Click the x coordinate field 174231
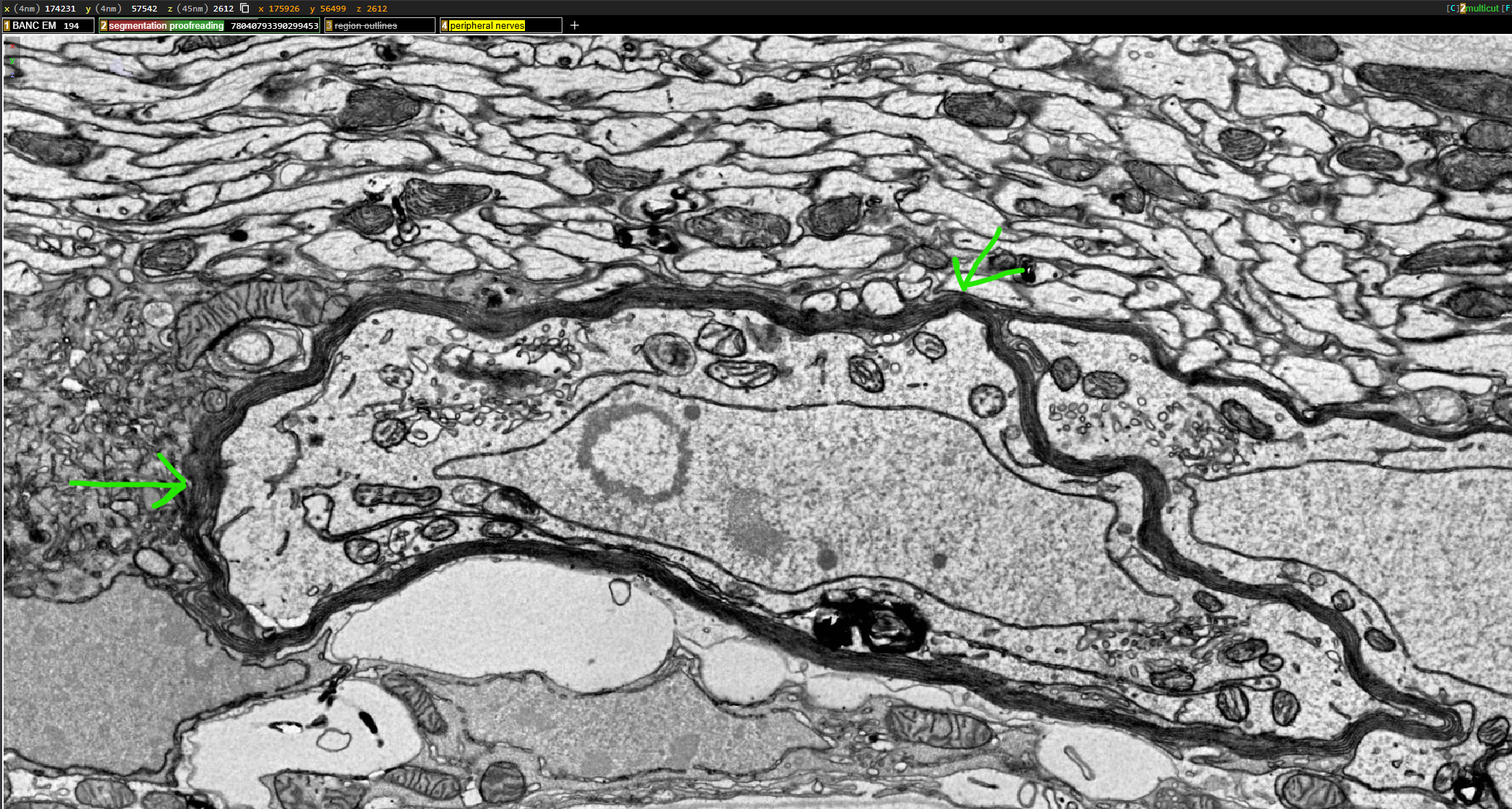 click(x=61, y=8)
